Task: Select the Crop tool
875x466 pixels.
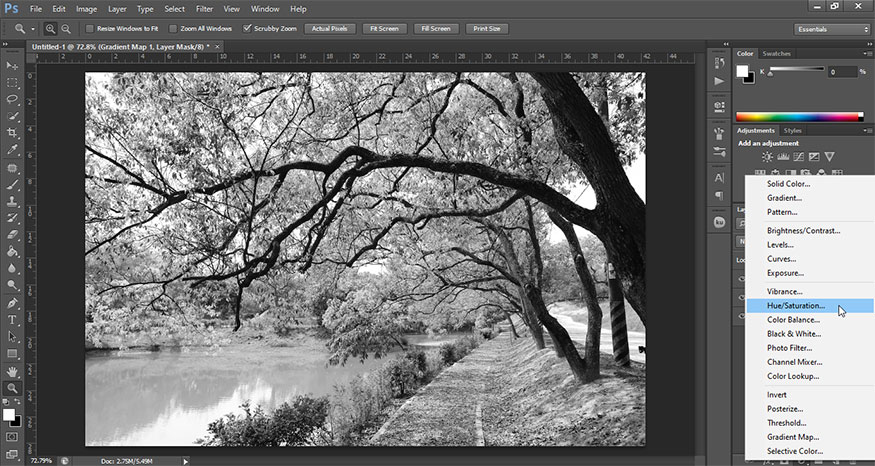Action: (12, 133)
